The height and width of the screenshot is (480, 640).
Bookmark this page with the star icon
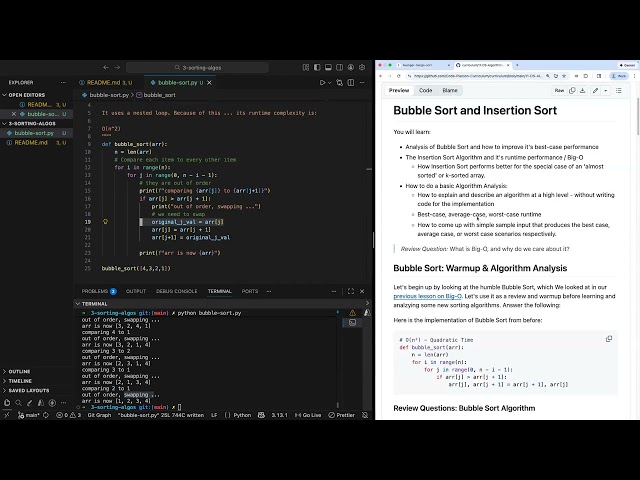[x=564, y=76]
